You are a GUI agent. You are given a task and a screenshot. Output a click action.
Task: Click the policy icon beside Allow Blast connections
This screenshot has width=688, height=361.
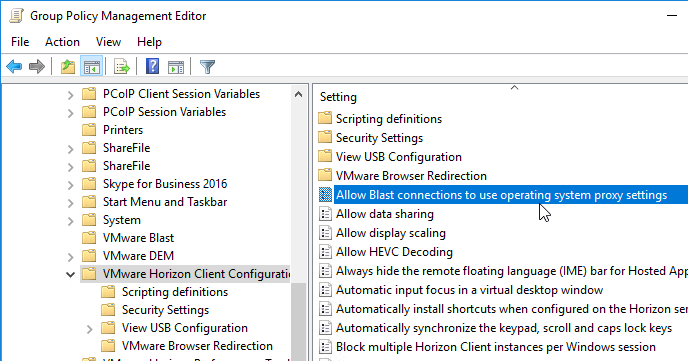coord(325,195)
